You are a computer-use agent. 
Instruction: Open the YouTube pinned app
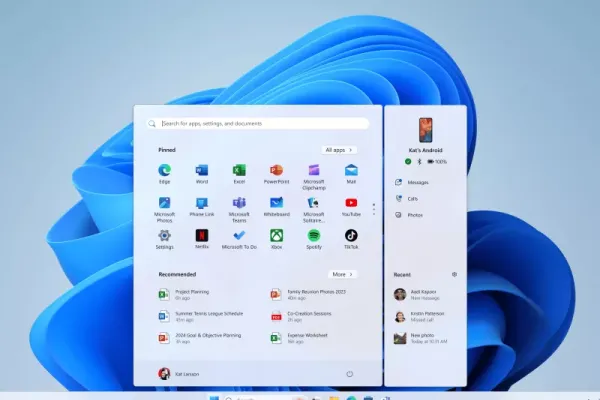tap(351, 206)
